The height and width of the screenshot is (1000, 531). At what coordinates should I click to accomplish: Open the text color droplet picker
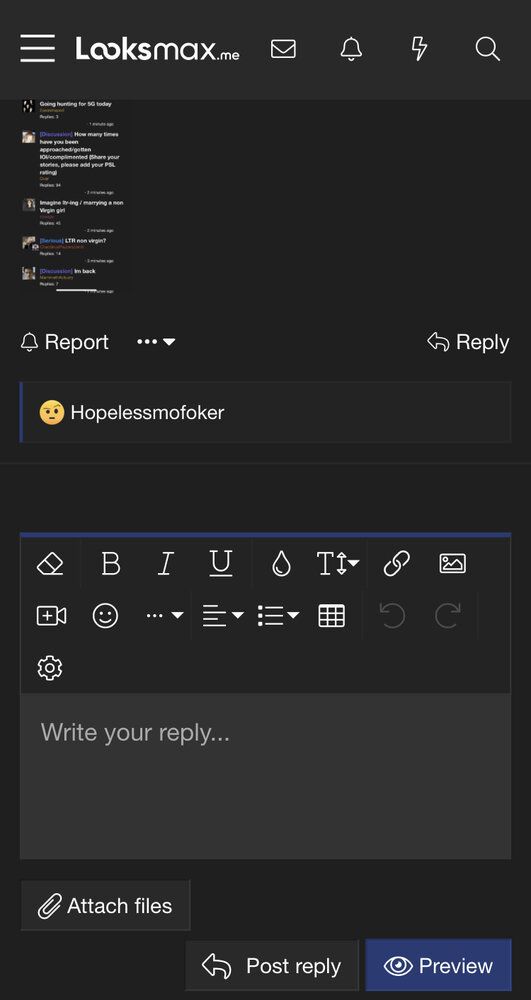[281, 564]
